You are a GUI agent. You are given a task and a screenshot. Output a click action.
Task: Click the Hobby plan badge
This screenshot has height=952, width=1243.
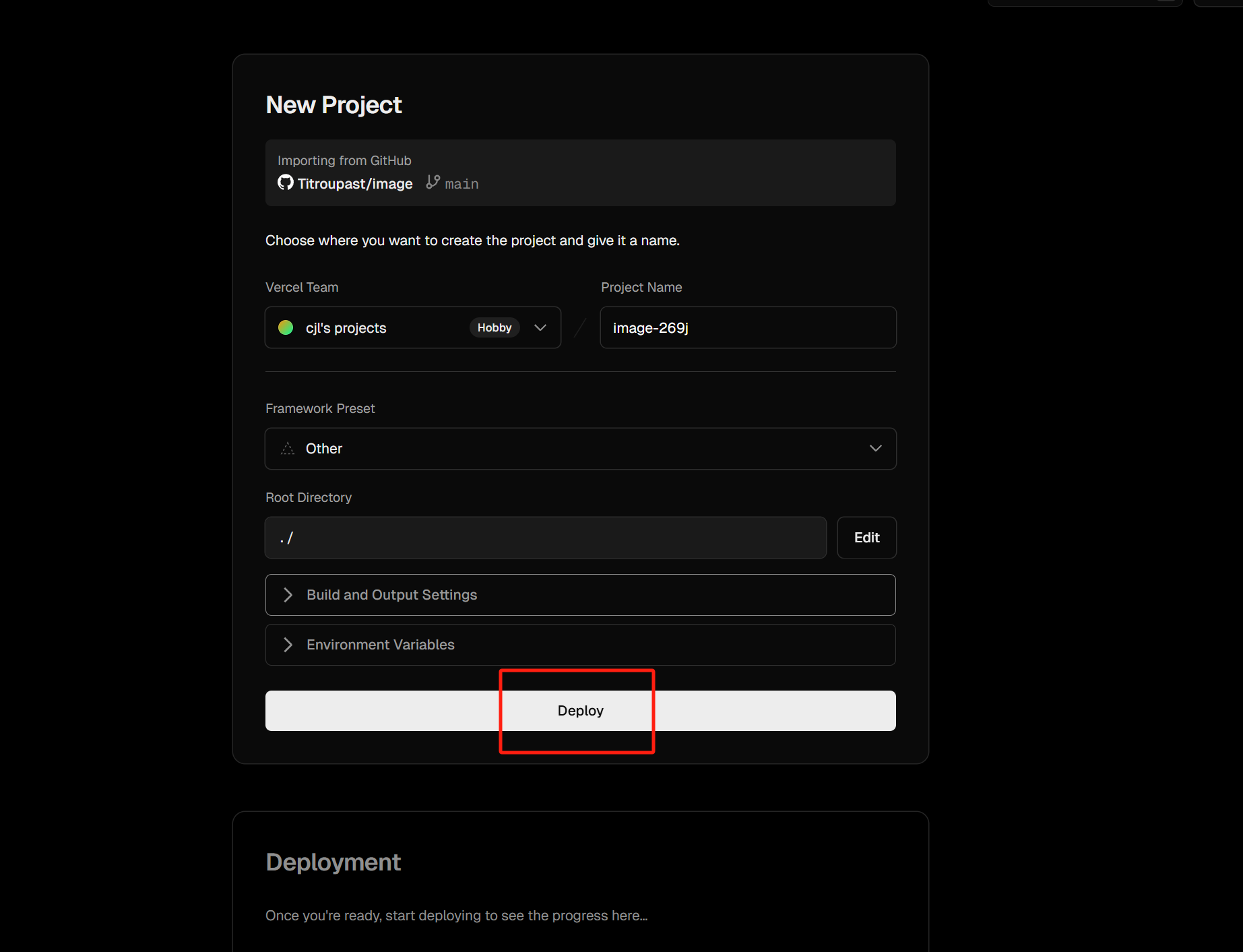click(495, 327)
